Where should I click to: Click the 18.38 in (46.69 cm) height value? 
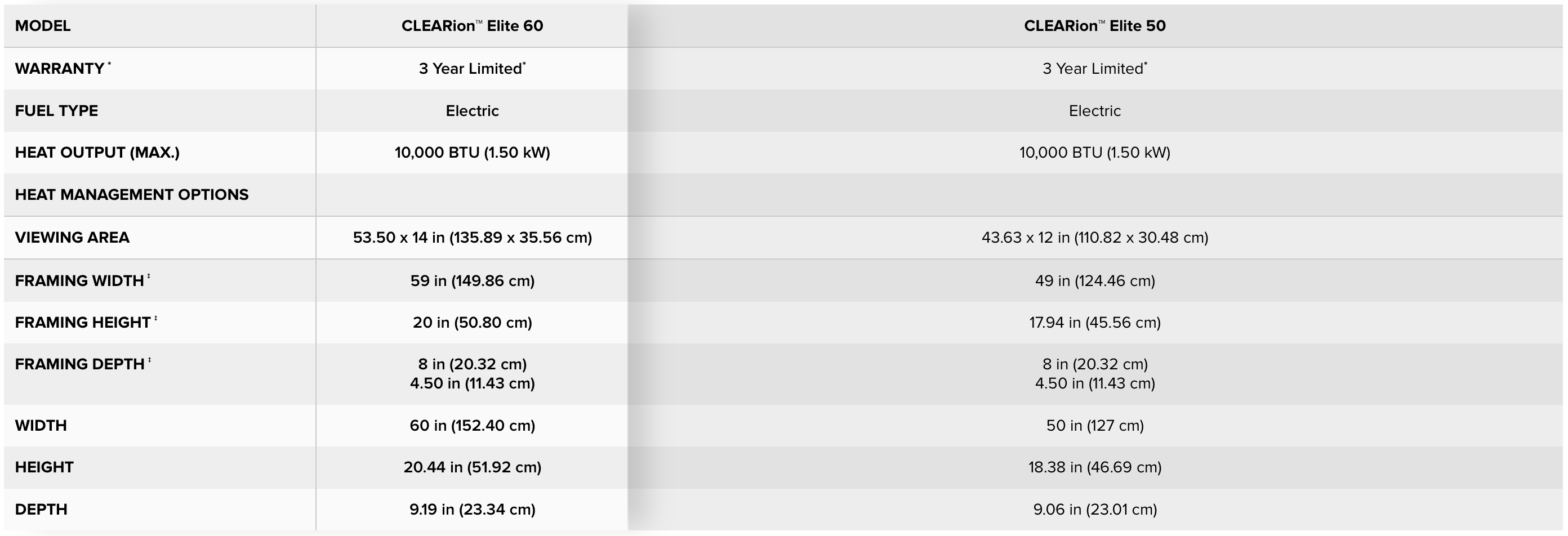tap(1094, 467)
